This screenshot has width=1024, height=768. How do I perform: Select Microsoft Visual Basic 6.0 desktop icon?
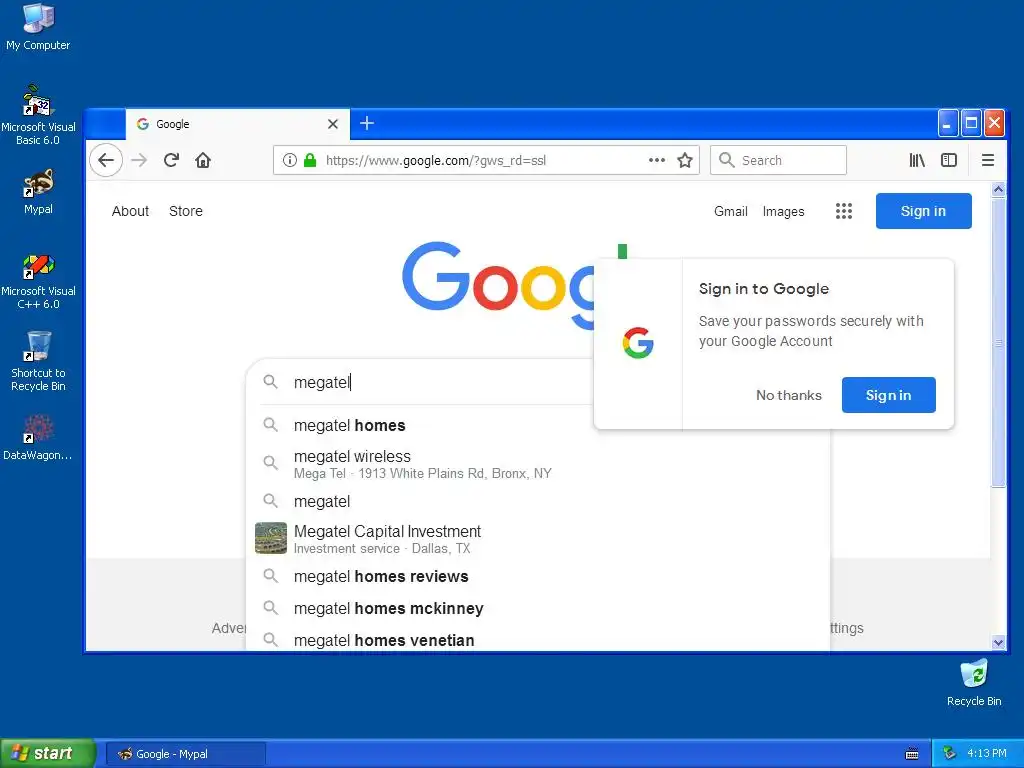(38, 115)
